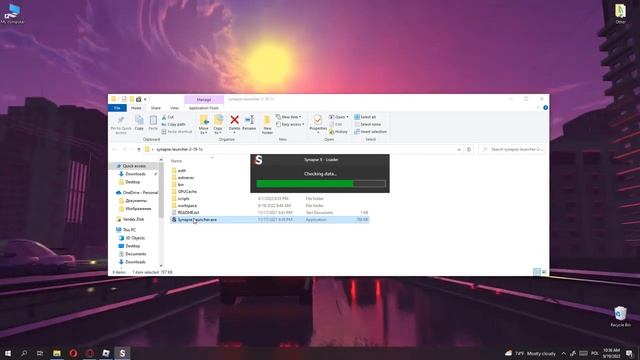Viewport: 640px width, 360px height.
Task: Switch to details view layout
Action: pyautogui.click(x=537, y=272)
